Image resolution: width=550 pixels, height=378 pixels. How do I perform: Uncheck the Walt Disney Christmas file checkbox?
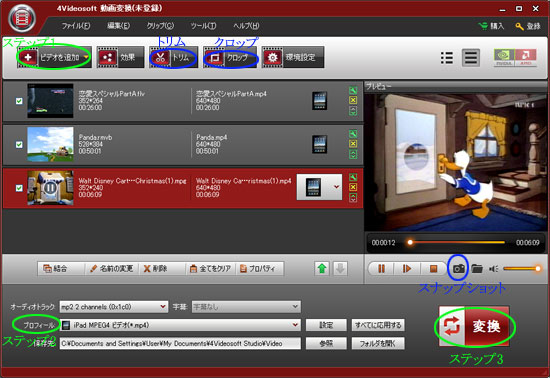[x=19, y=188]
